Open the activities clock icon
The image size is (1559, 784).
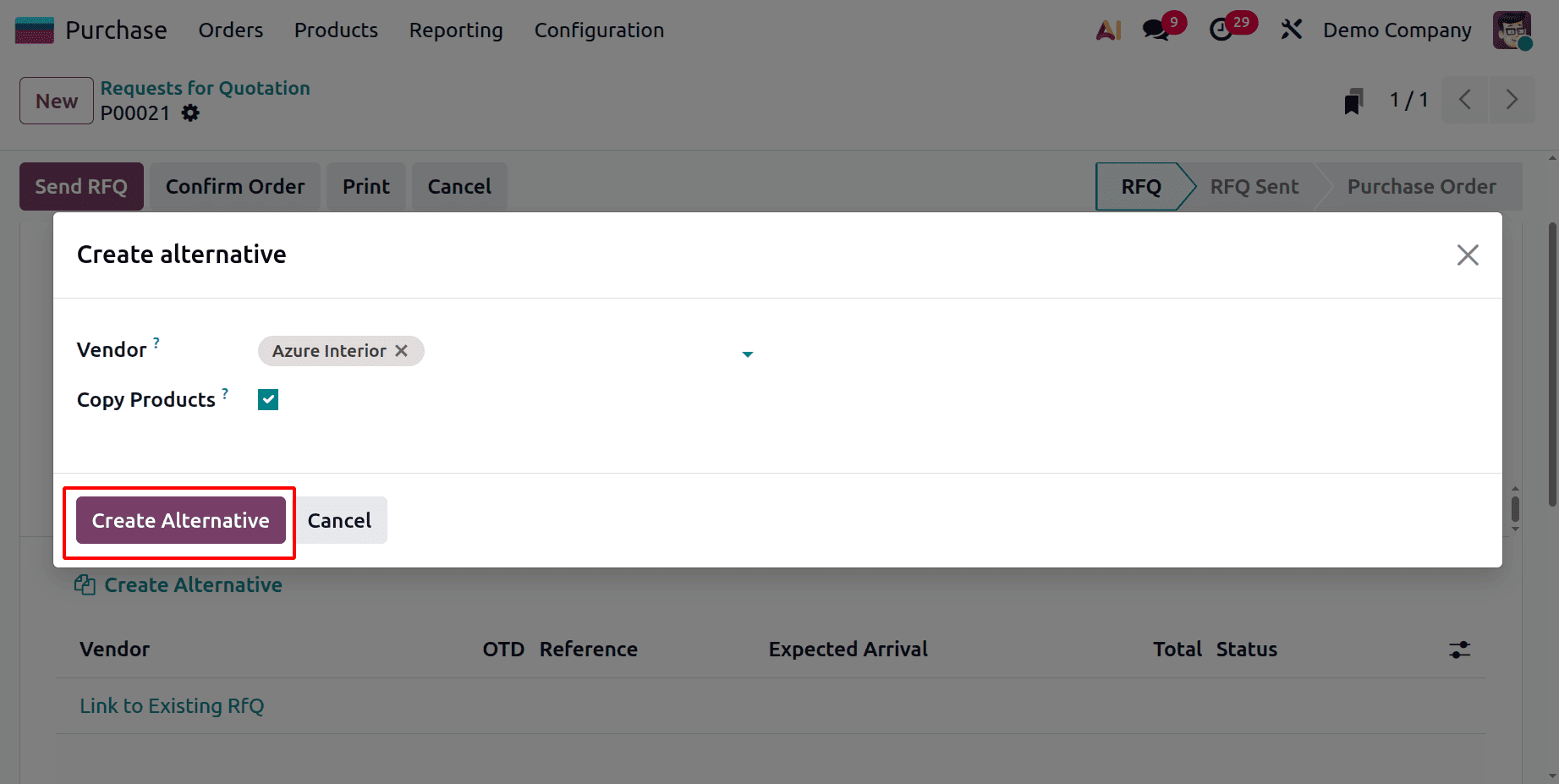click(x=1220, y=29)
